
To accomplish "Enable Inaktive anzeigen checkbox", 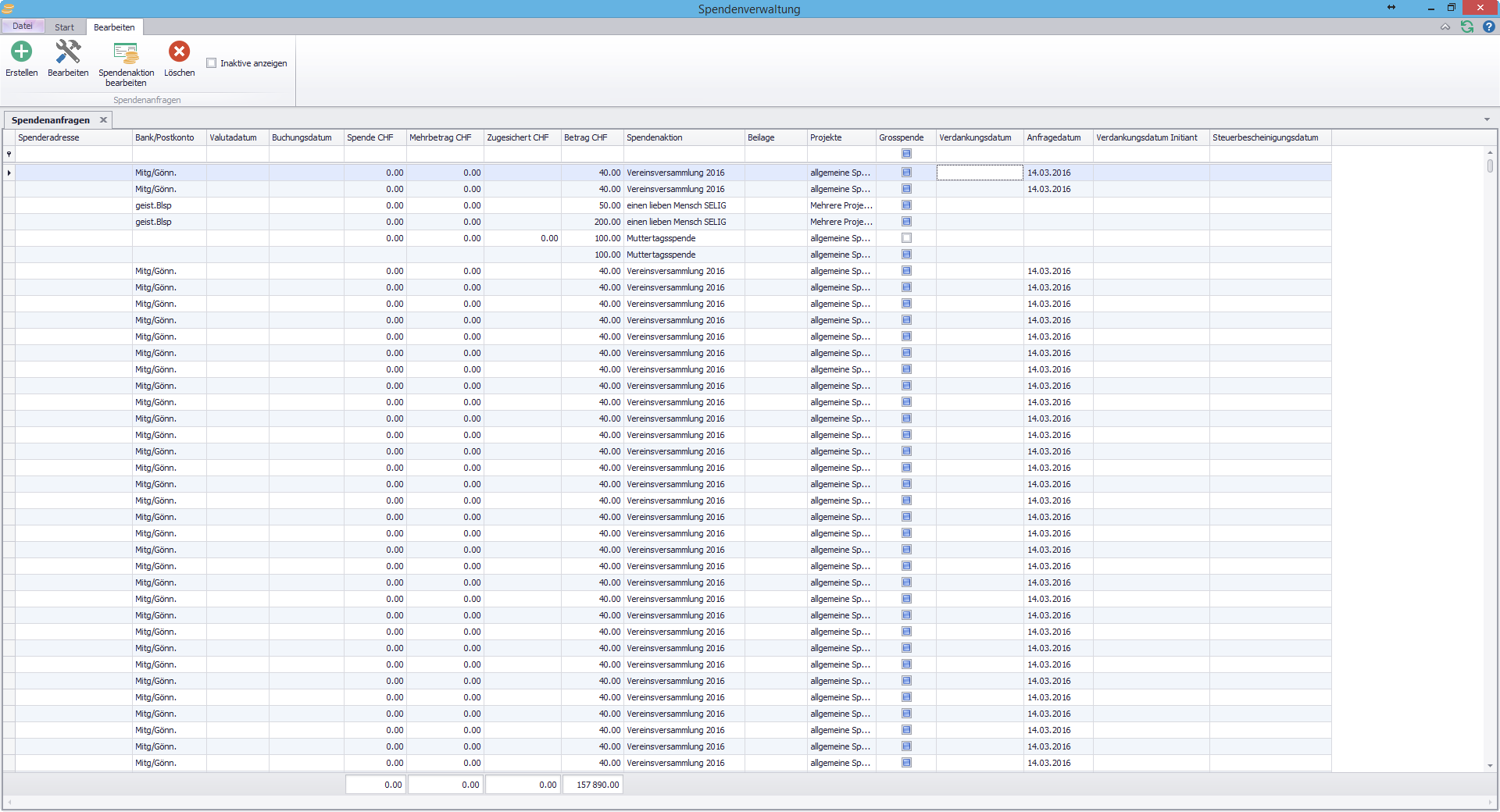I will click(212, 63).
